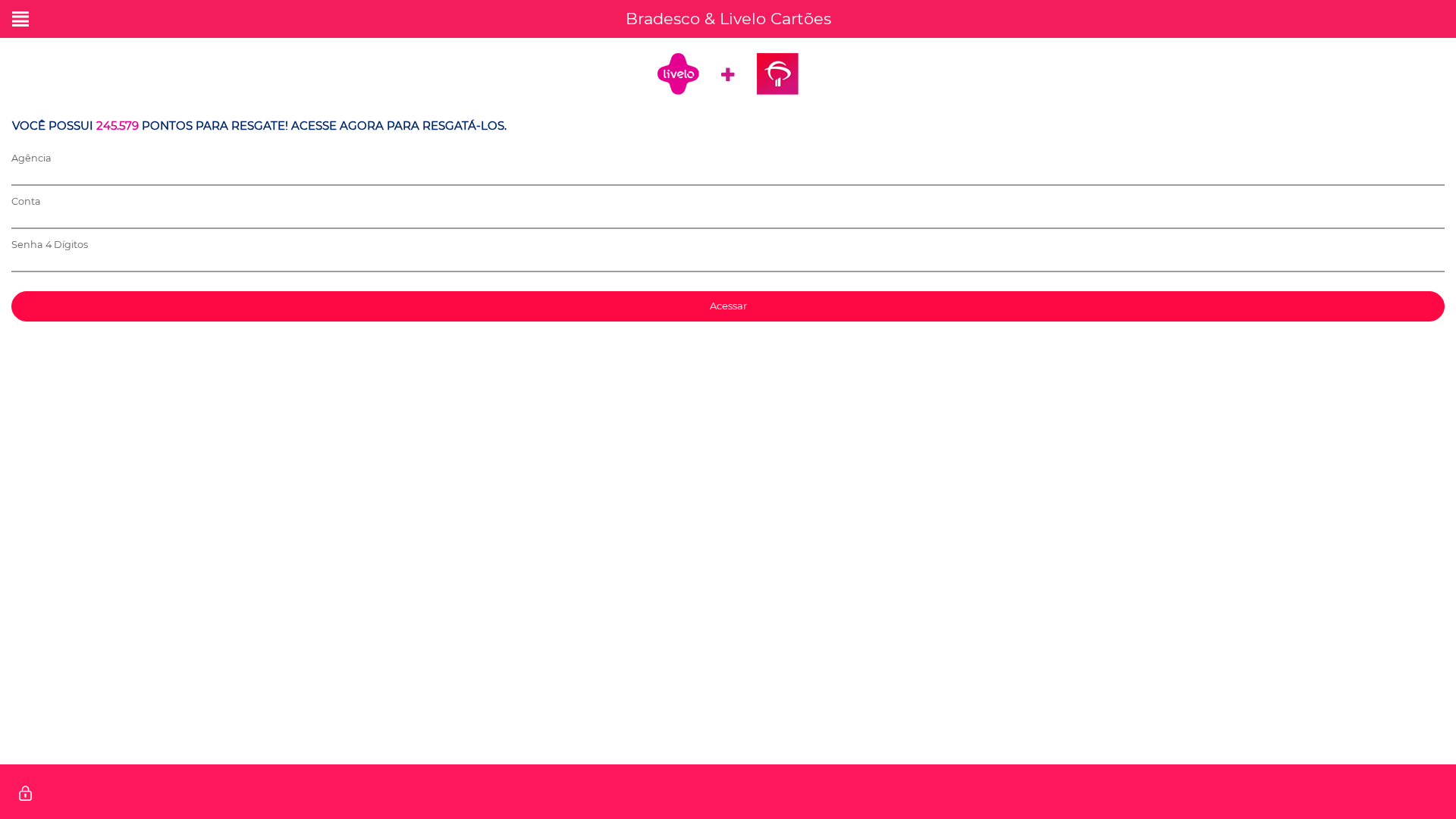Click the Bradesco logo icon
Screen dimensions: 1456x819
(x=777, y=74)
